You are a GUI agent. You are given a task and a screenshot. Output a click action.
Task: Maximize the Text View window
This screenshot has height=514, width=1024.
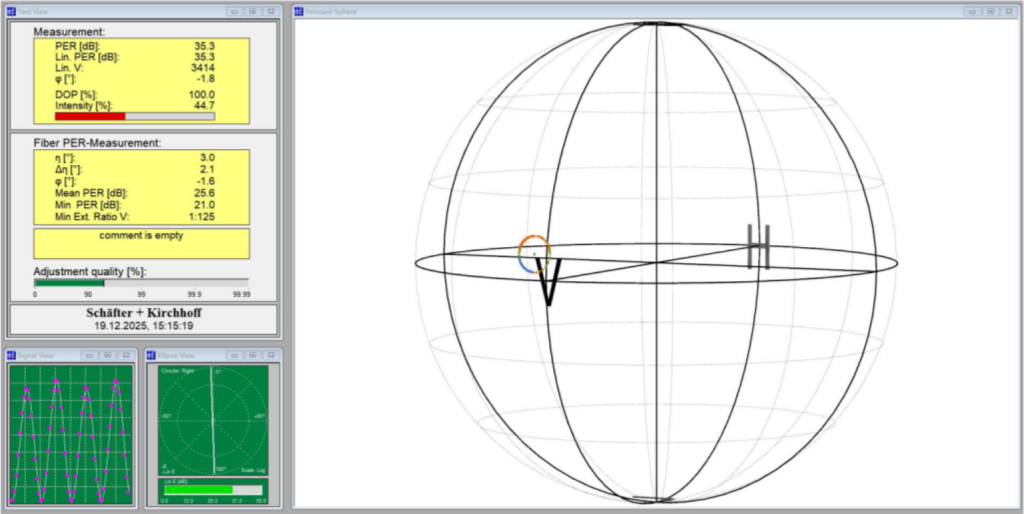(252, 11)
